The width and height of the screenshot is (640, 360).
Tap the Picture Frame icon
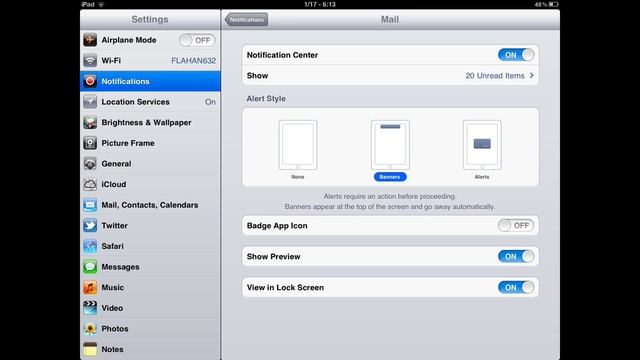pyautogui.click(x=90, y=143)
